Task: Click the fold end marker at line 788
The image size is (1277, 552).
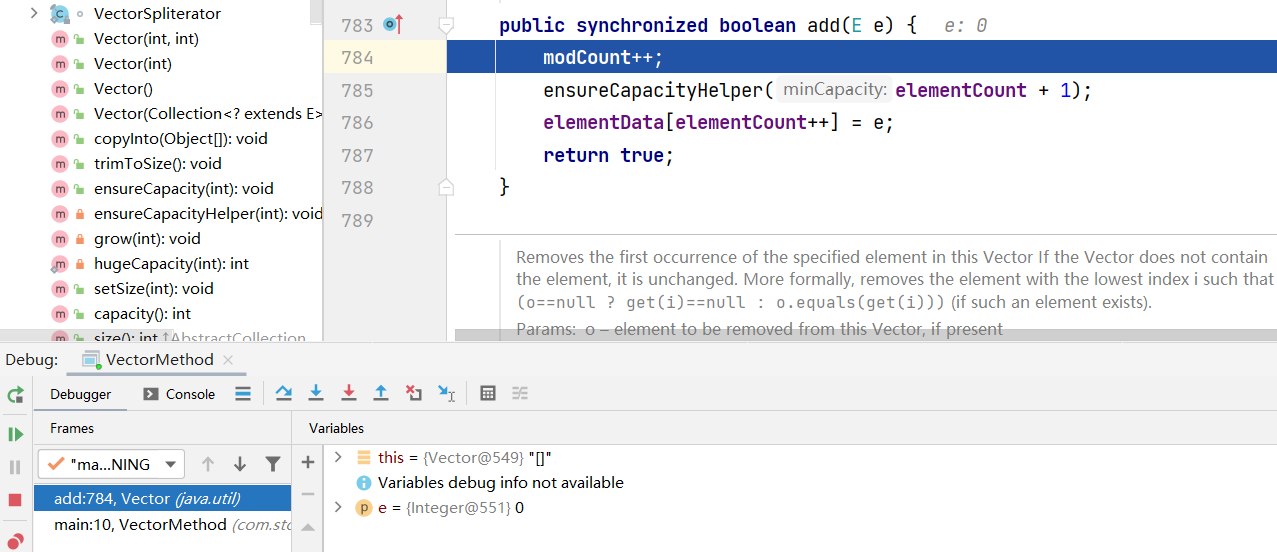Action: (x=447, y=187)
